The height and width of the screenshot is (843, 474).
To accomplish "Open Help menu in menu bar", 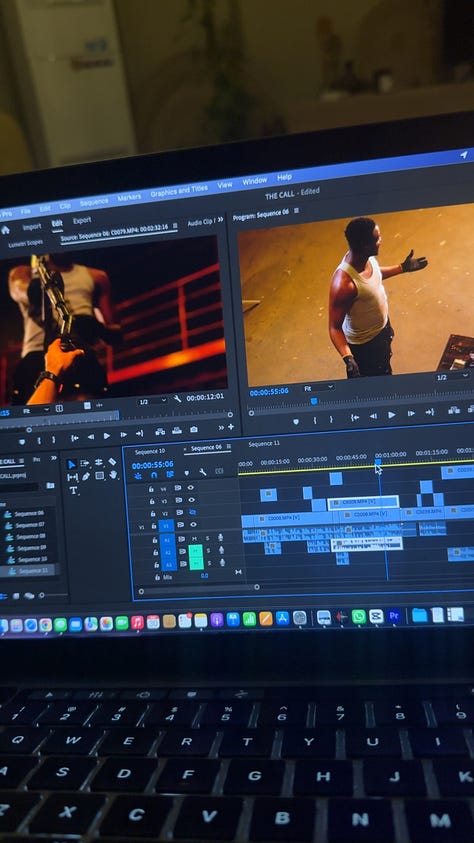I will (x=284, y=177).
